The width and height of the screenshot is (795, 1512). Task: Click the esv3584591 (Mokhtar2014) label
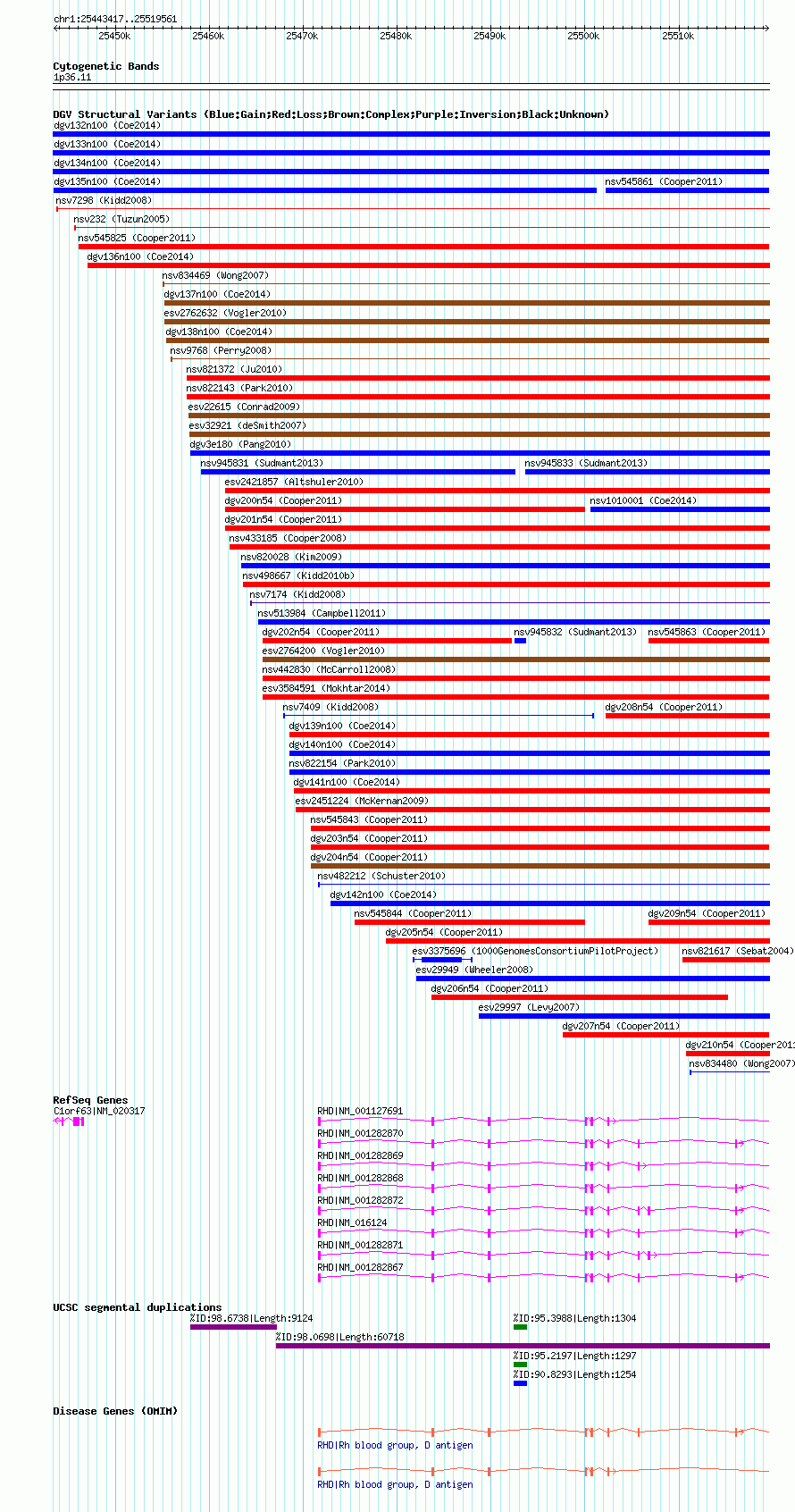tap(326, 688)
